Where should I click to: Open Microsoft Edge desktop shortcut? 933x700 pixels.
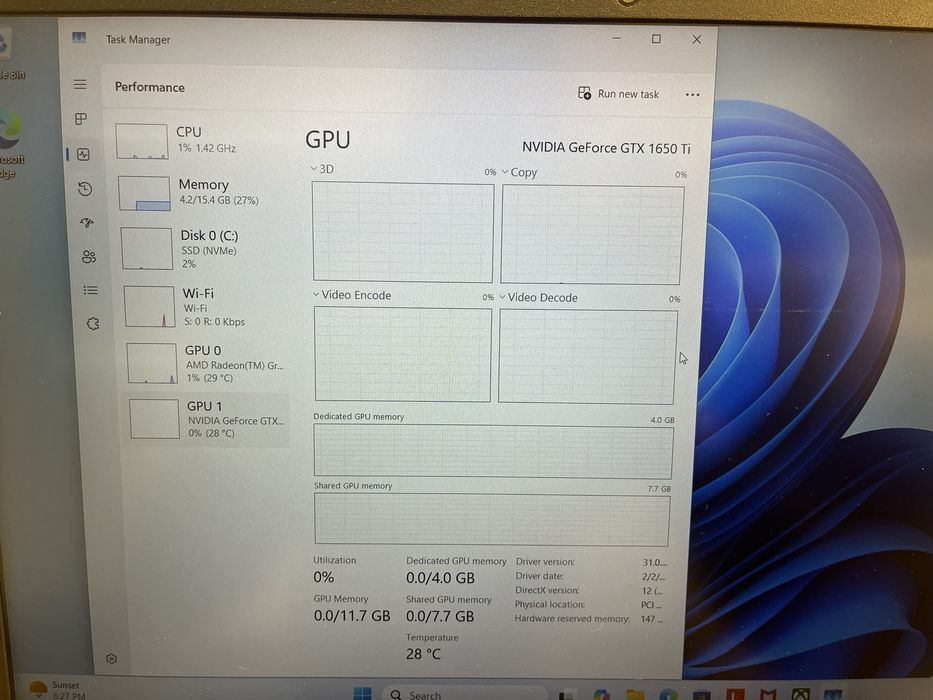[x=11, y=144]
